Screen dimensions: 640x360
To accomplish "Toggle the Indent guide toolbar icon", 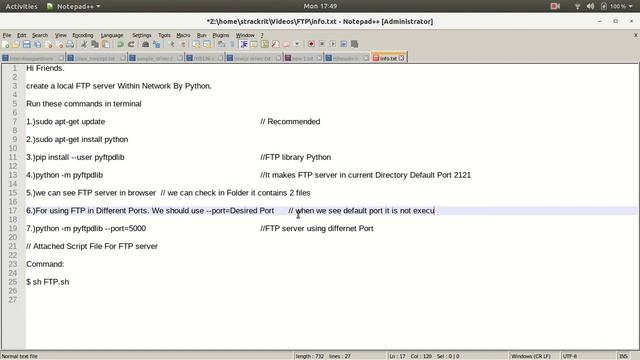I will click(x=244, y=44).
